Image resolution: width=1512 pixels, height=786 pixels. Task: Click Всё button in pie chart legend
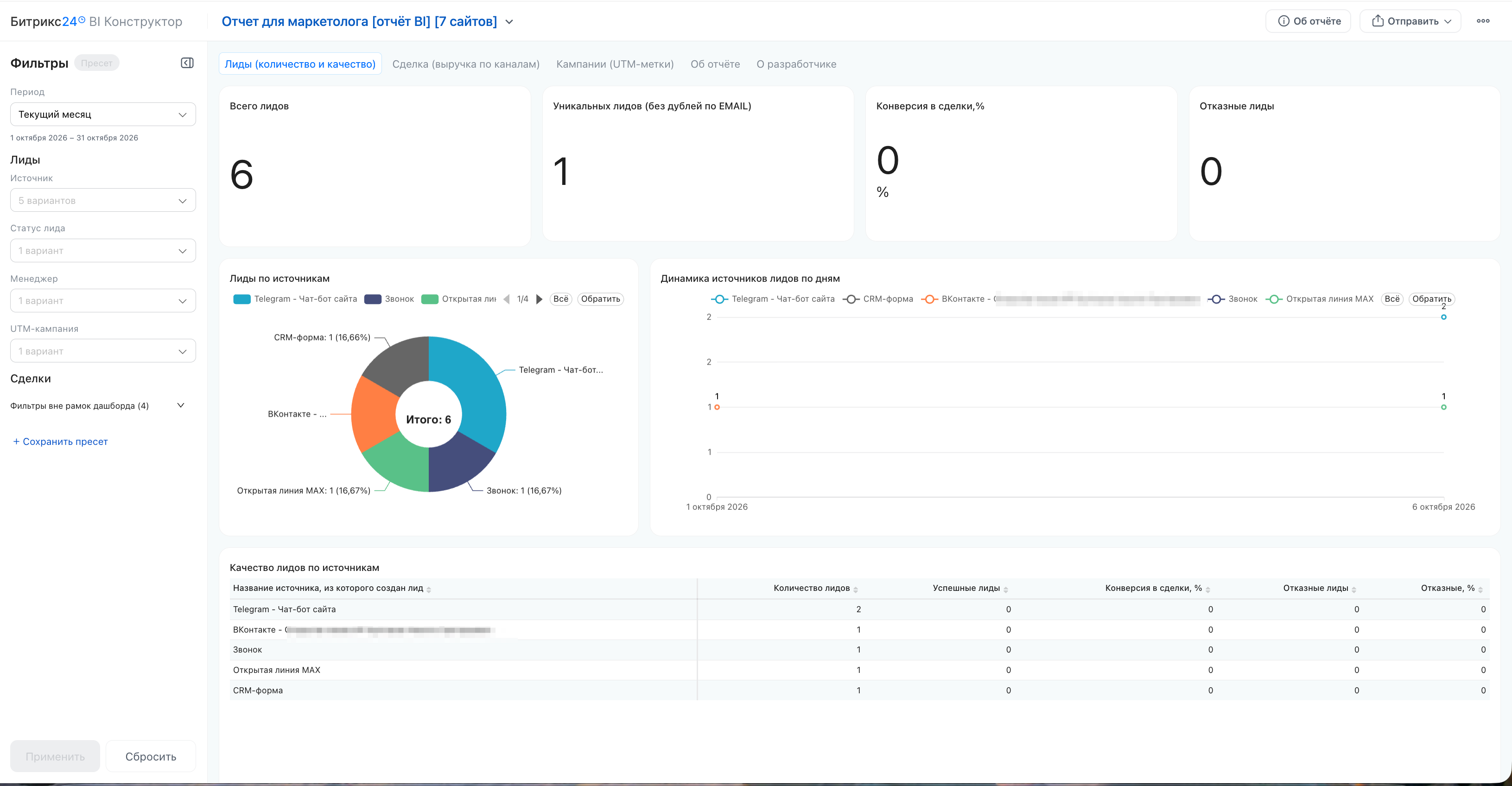click(x=560, y=299)
